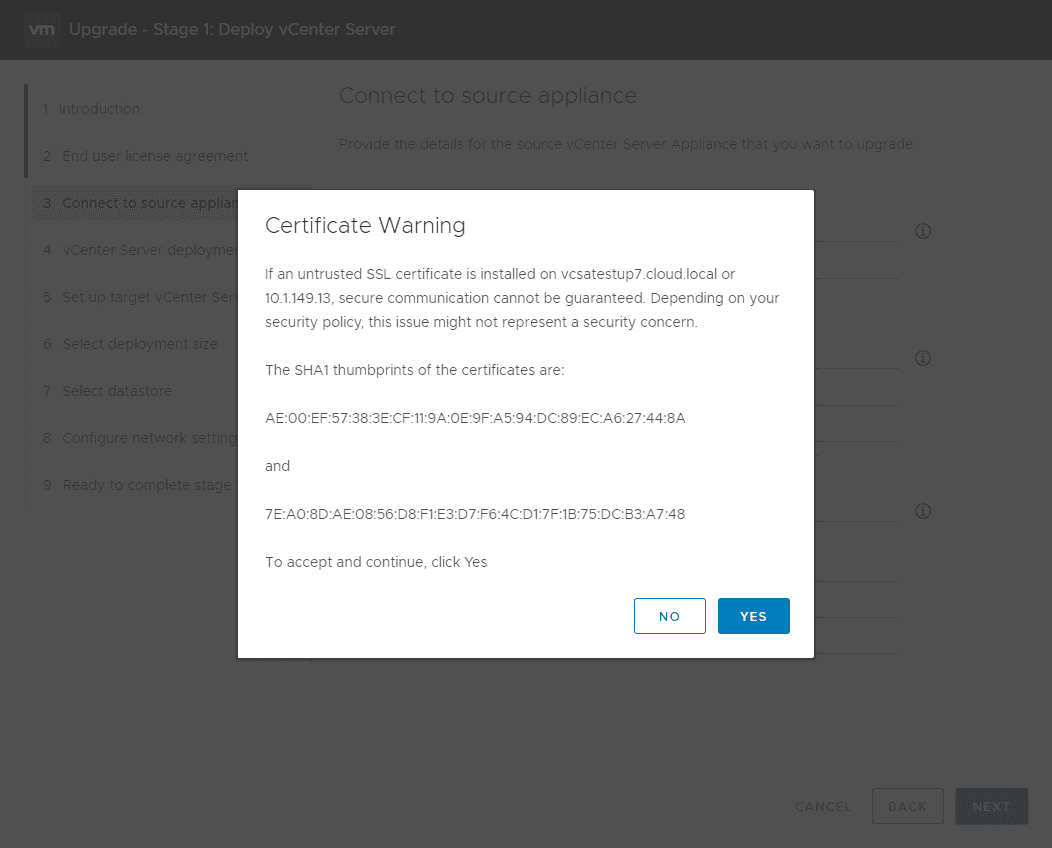Viewport: 1052px width, 848px height.
Task: Select the End user license agreement step
Action: [x=154, y=156]
